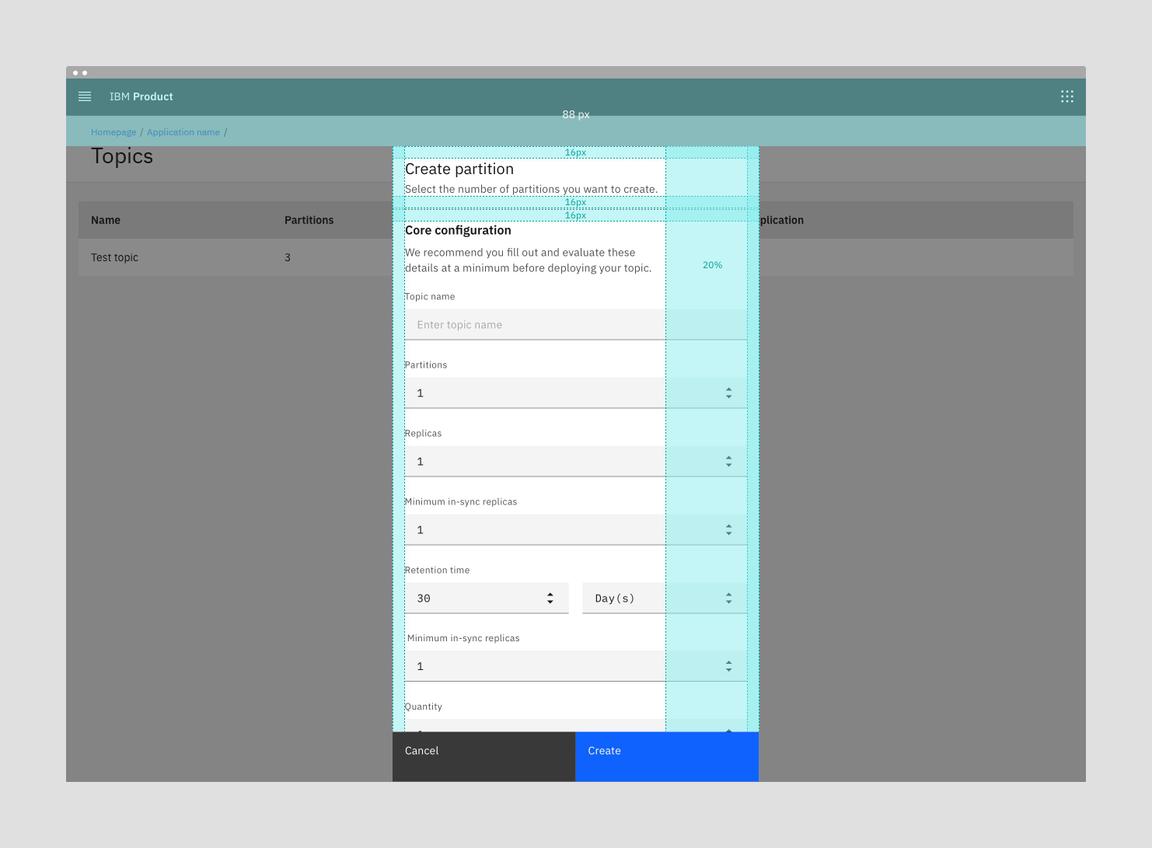
Task: Click the Partitions table column header
Action: point(309,220)
